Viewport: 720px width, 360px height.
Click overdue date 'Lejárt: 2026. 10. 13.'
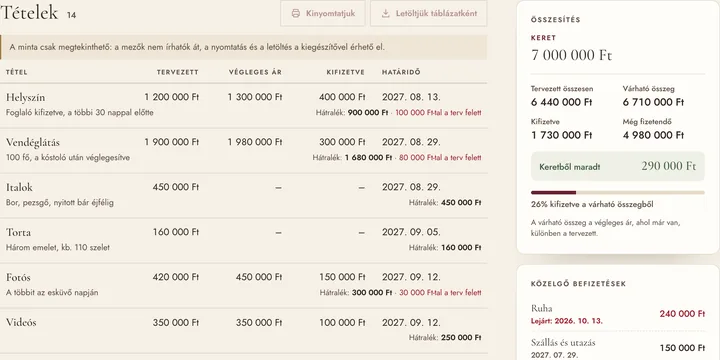(x=567, y=321)
